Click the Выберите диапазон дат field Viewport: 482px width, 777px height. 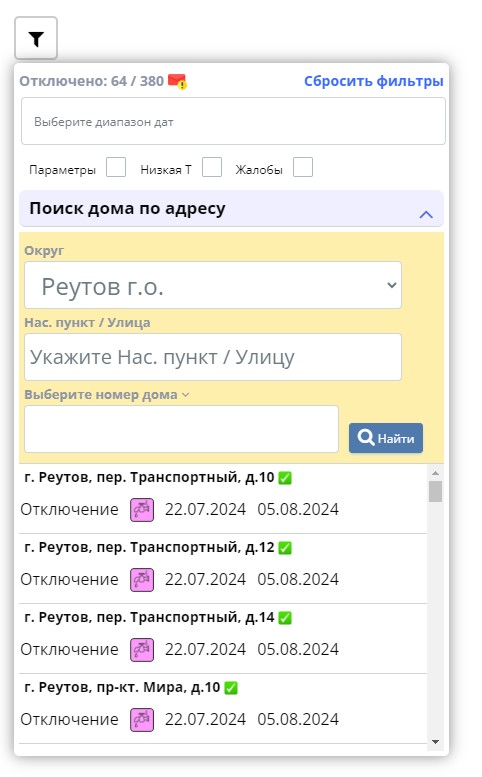(233, 121)
